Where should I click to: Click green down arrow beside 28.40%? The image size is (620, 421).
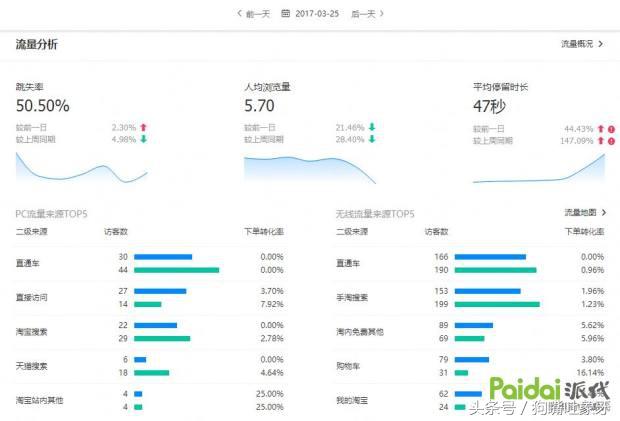point(372,139)
